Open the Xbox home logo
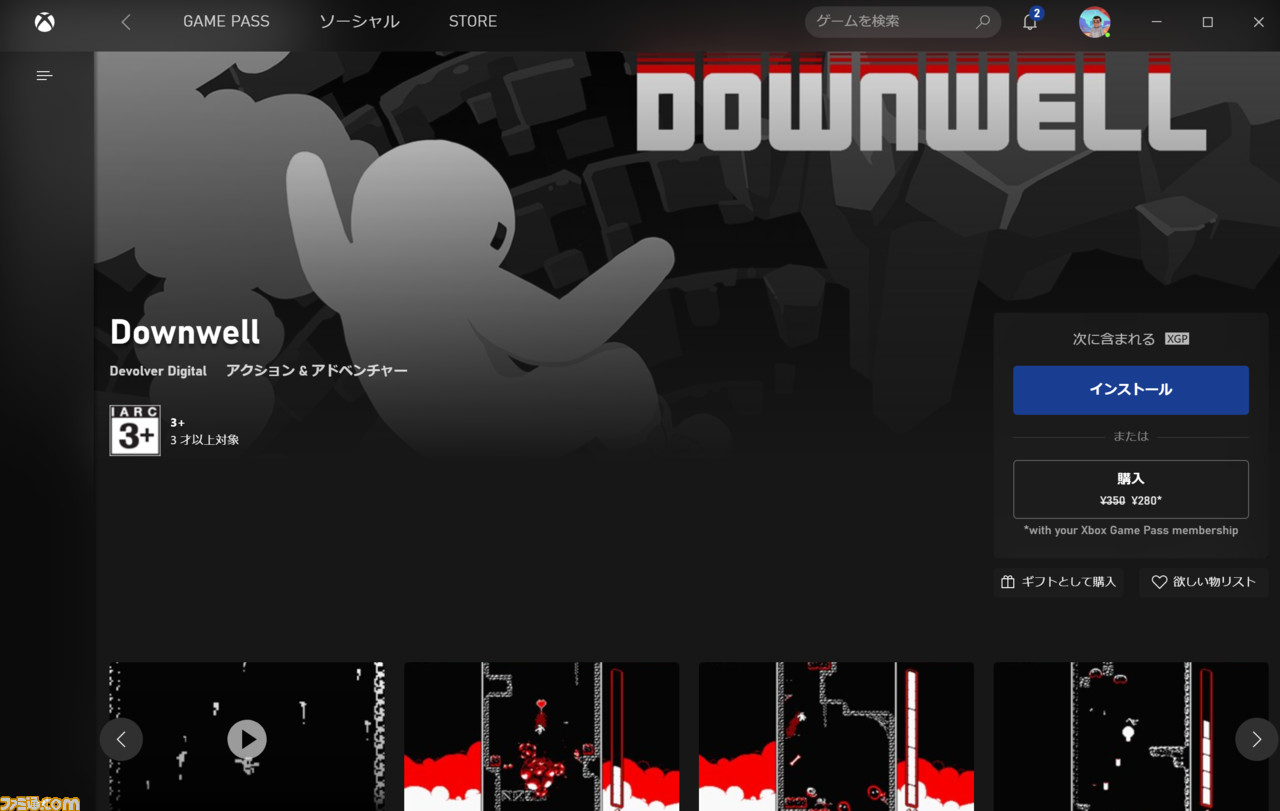 45,22
